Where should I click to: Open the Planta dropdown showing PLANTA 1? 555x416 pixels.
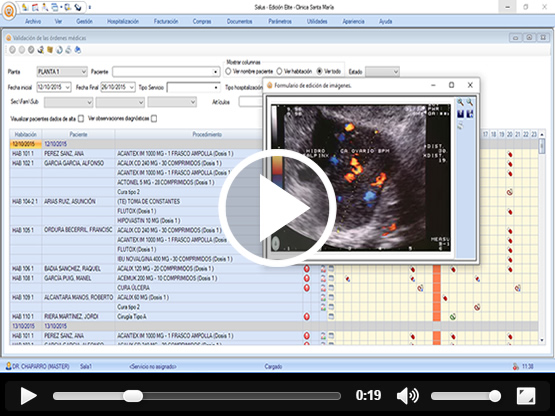point(62,72)
